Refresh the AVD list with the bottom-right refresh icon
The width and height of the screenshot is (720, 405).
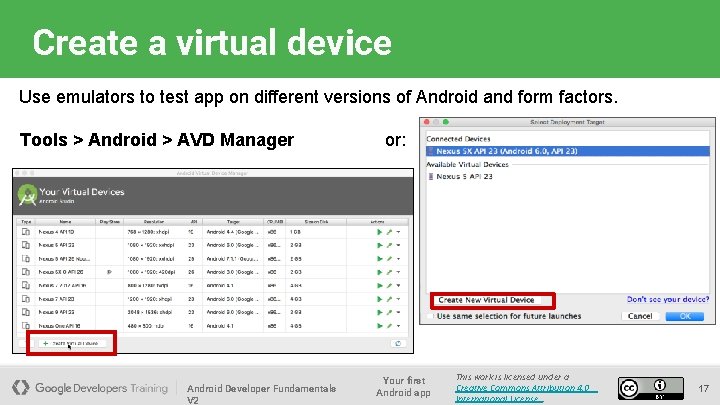[x=398, y=343]
